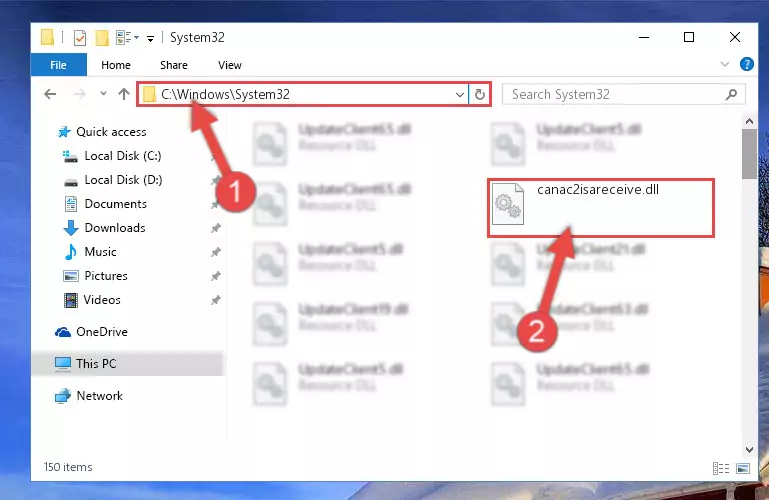This screenshot has height=500, width=769.
Task: Click the Documents page icon
Action: 71,204
